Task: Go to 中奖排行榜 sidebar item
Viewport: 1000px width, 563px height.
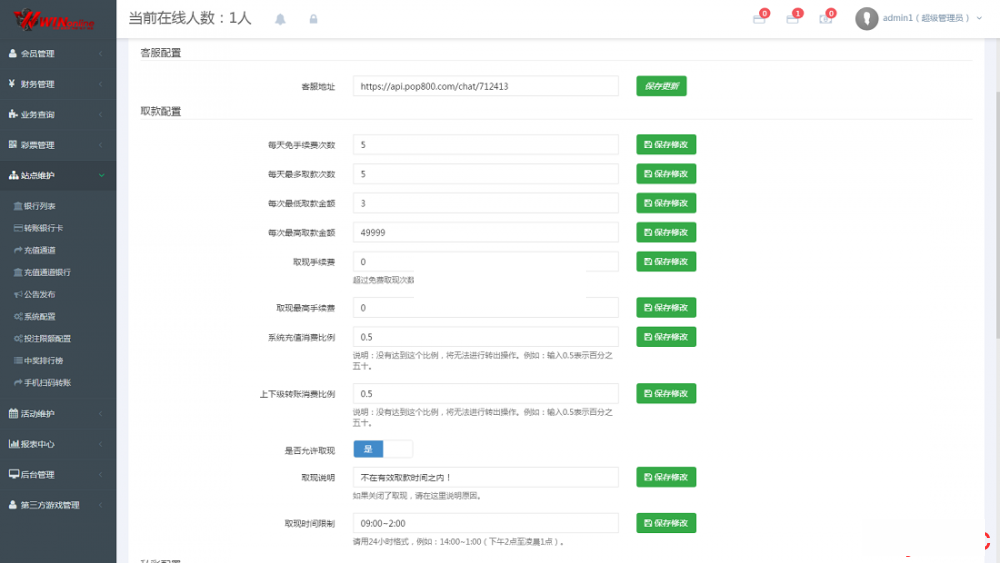Action: coord(43,360)
